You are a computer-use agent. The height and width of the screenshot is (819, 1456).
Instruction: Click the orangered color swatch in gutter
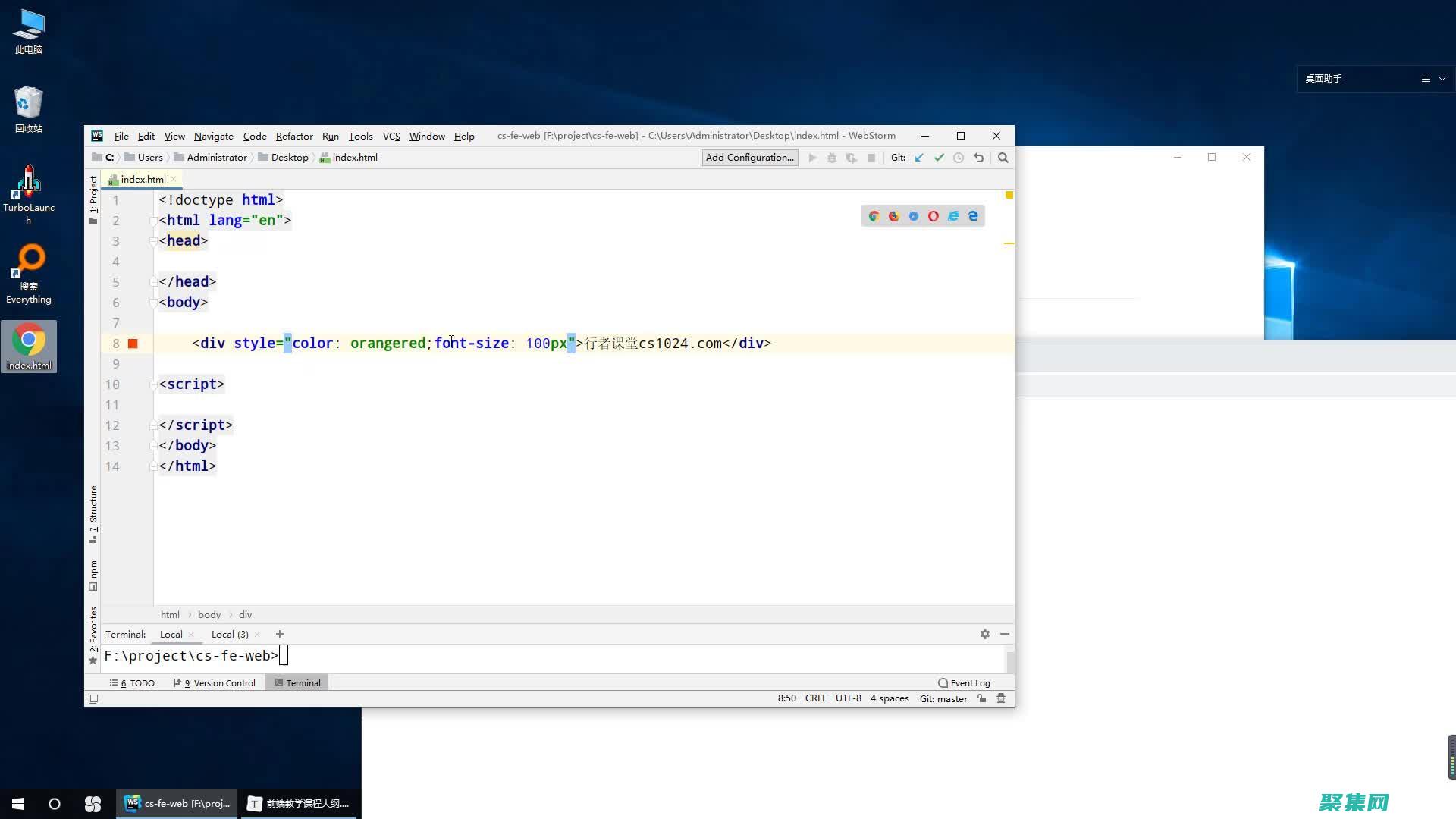133,344
